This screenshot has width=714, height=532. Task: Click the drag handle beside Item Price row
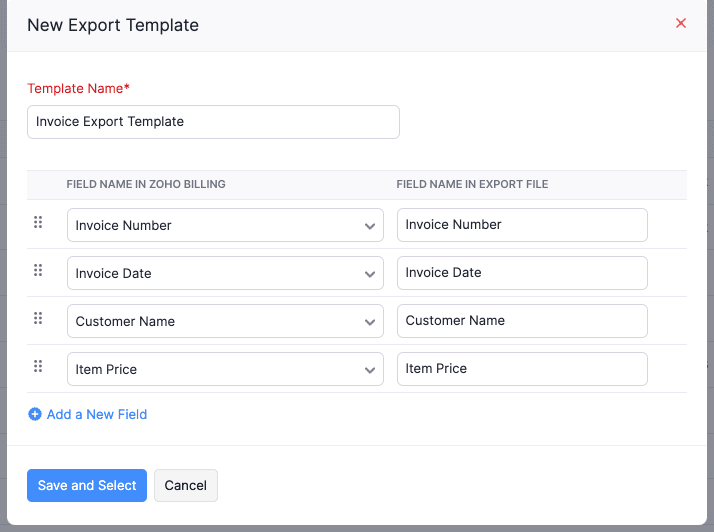coord(38,366)
